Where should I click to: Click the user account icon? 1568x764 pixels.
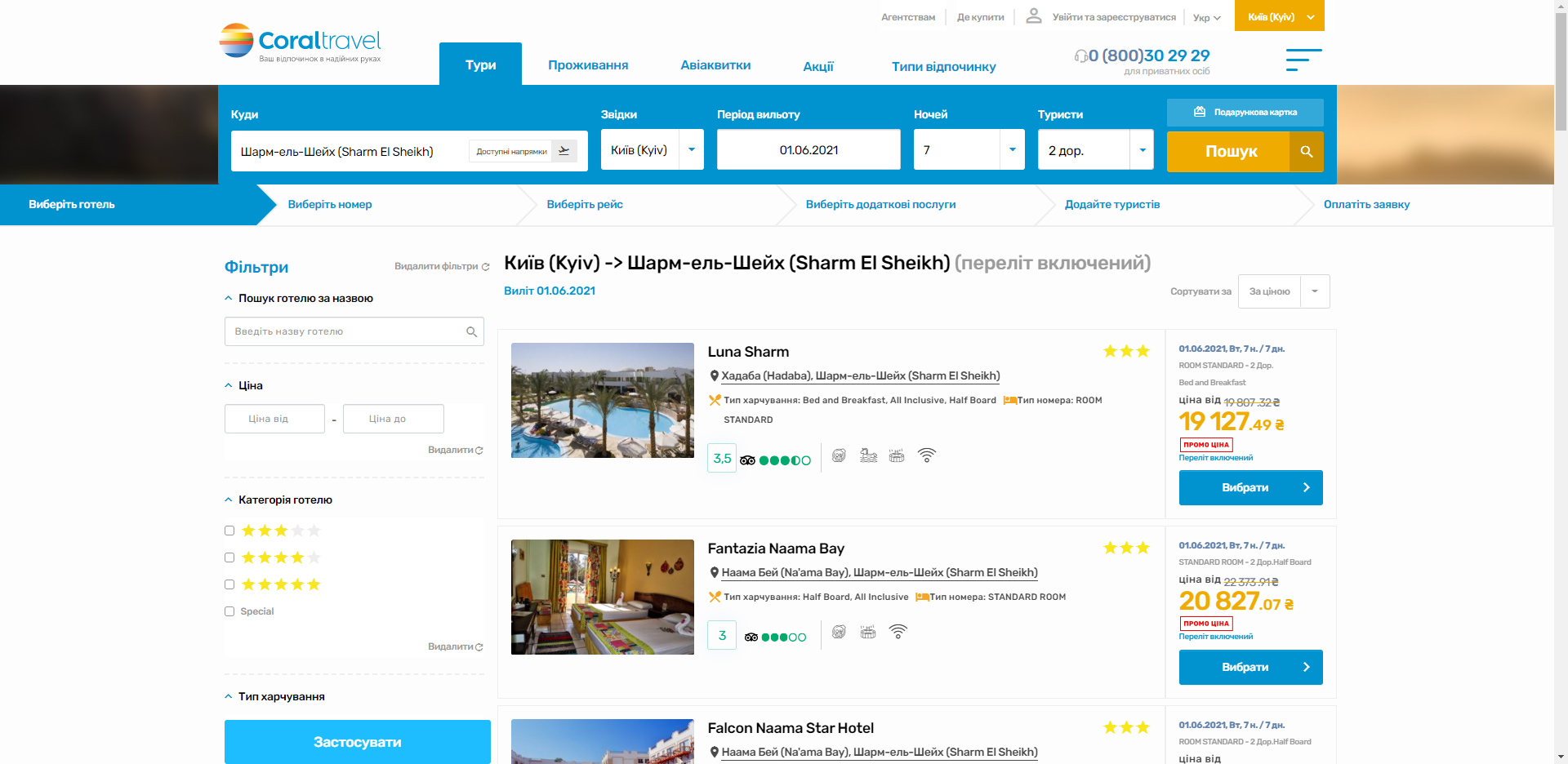(x=1034, y=16)
